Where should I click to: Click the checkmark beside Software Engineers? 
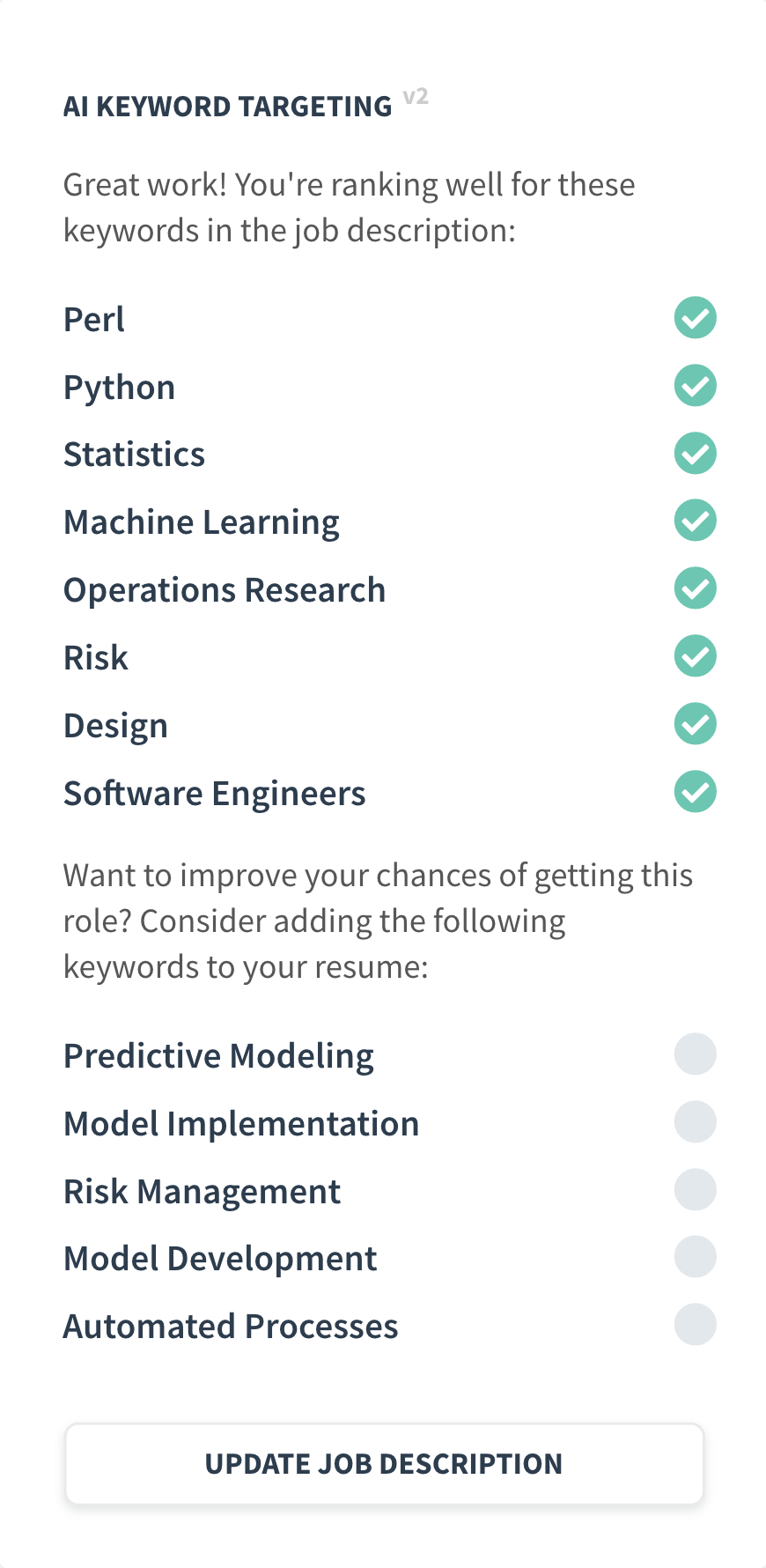(695, 791)
